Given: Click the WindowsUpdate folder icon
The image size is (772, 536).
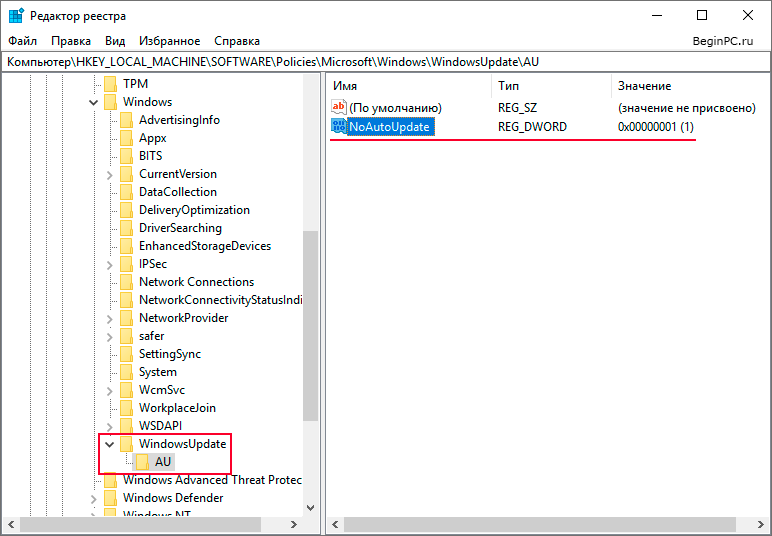Looking at the screenshot, I should pyautogui.click(x=127, y=444).
